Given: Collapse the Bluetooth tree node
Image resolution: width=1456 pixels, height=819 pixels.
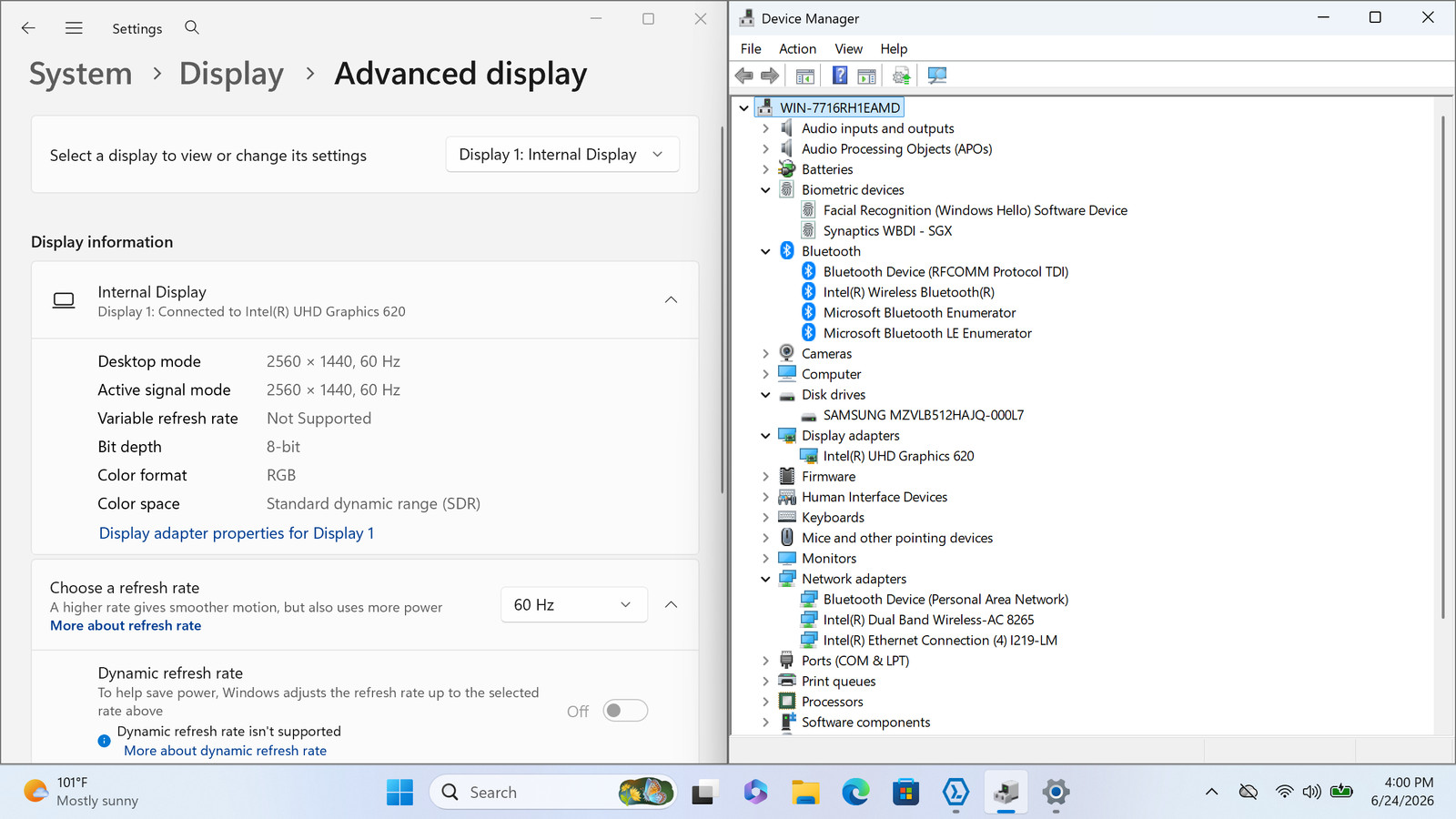Looking at the screenshot, I should [x=765, y=252].
